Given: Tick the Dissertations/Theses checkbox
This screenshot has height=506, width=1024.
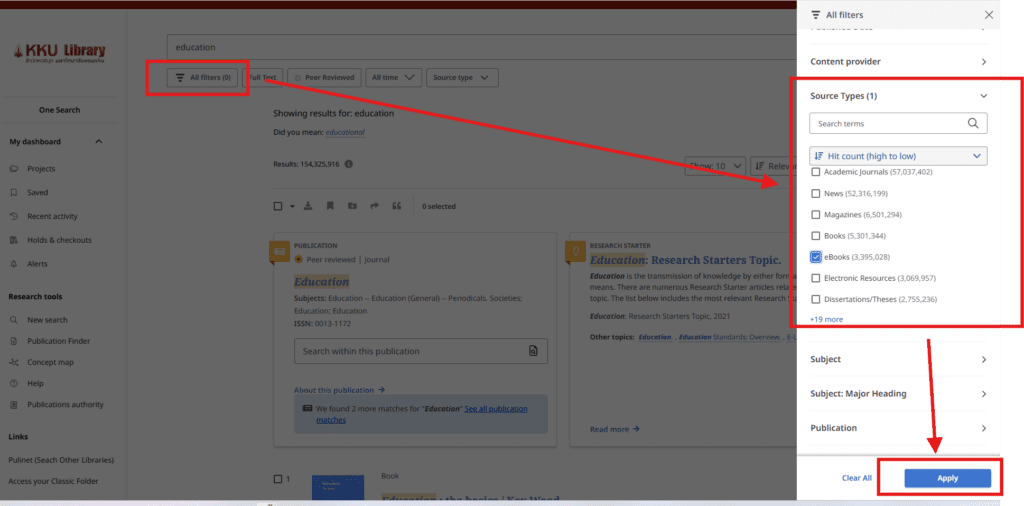Looking at the screenshot, I should 816,299.
